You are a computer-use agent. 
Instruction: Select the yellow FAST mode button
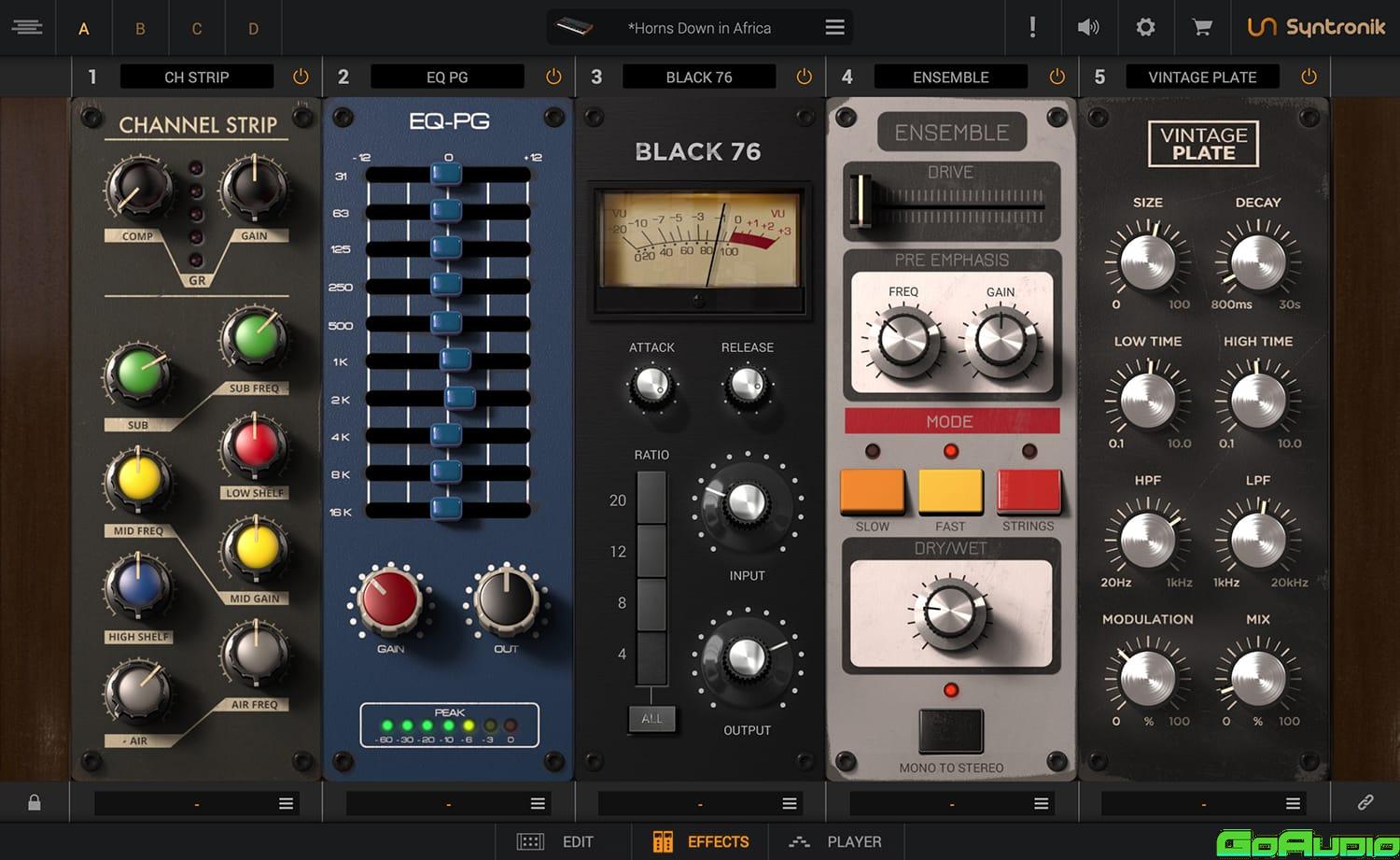pos(950,491)
